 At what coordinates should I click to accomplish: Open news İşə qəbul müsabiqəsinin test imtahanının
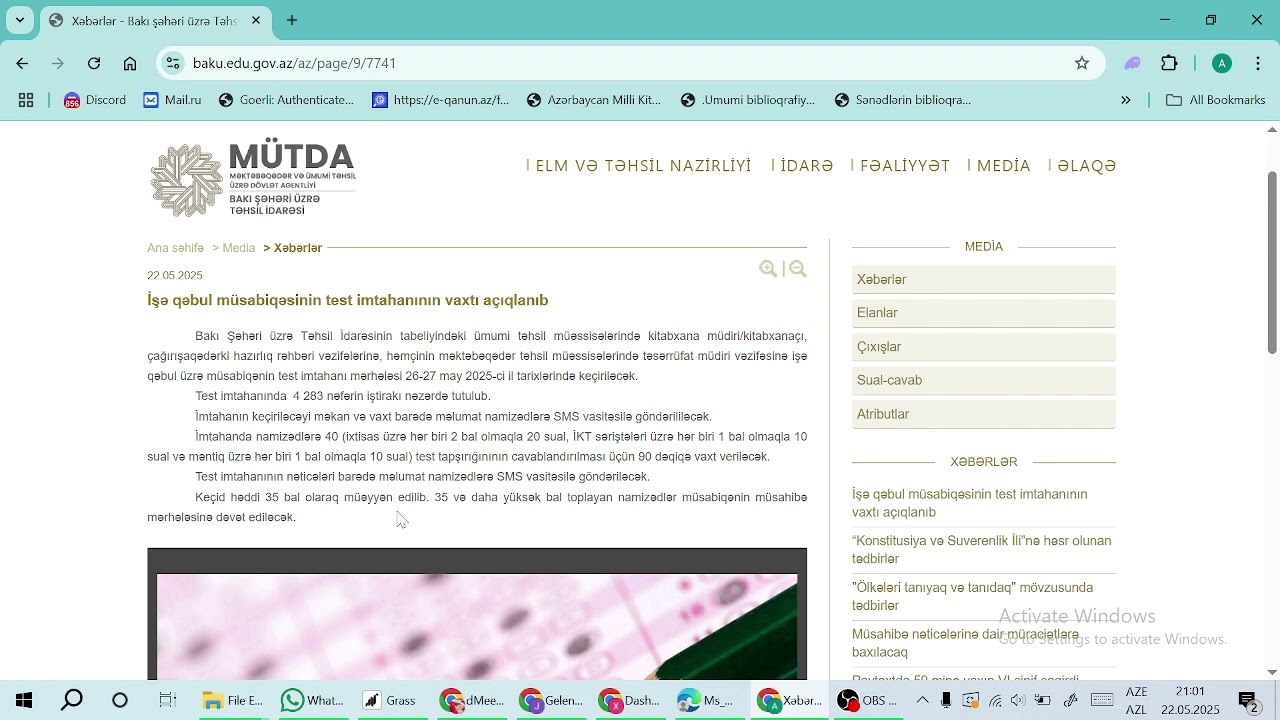coord(969,503)
